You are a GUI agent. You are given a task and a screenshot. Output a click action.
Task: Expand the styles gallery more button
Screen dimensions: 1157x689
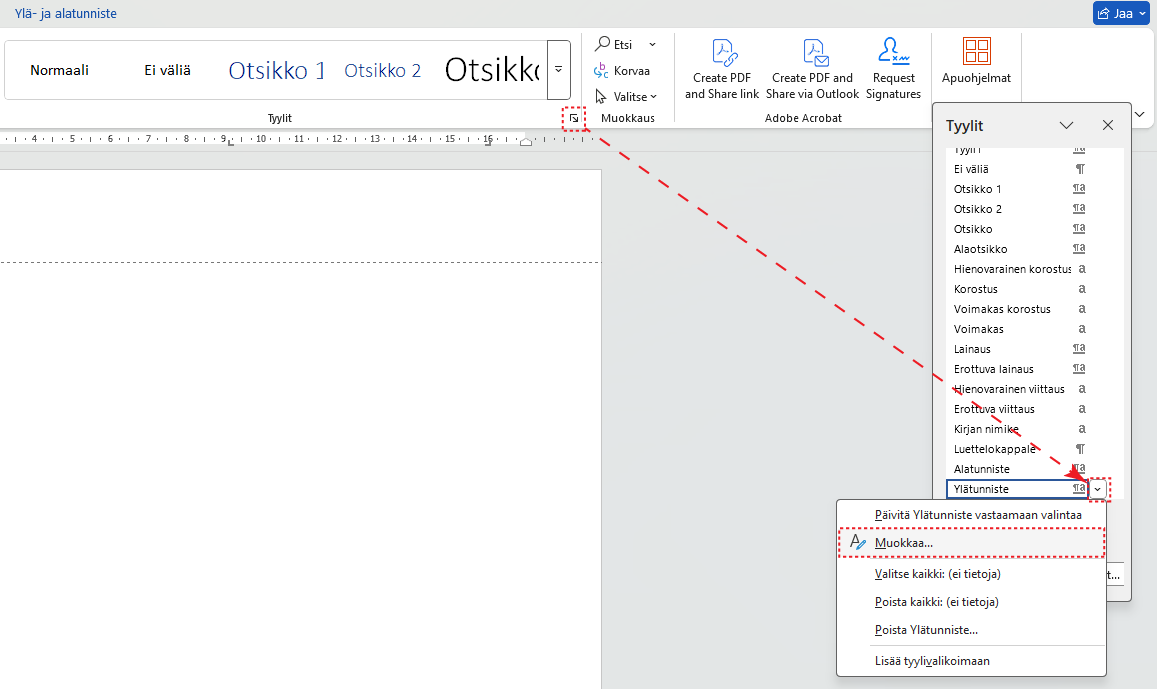[x=558, y=70]
